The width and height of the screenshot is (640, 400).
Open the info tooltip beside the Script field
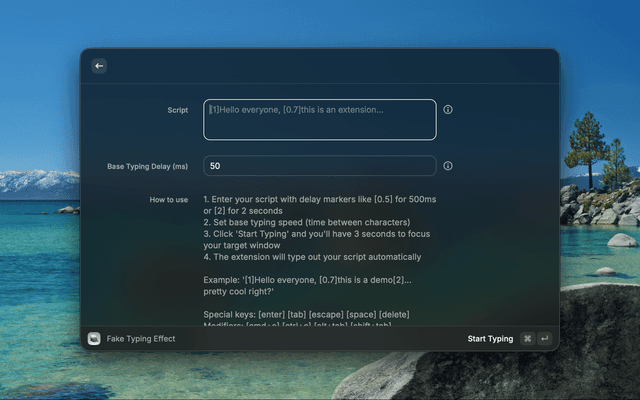click(x=448, y=110)
